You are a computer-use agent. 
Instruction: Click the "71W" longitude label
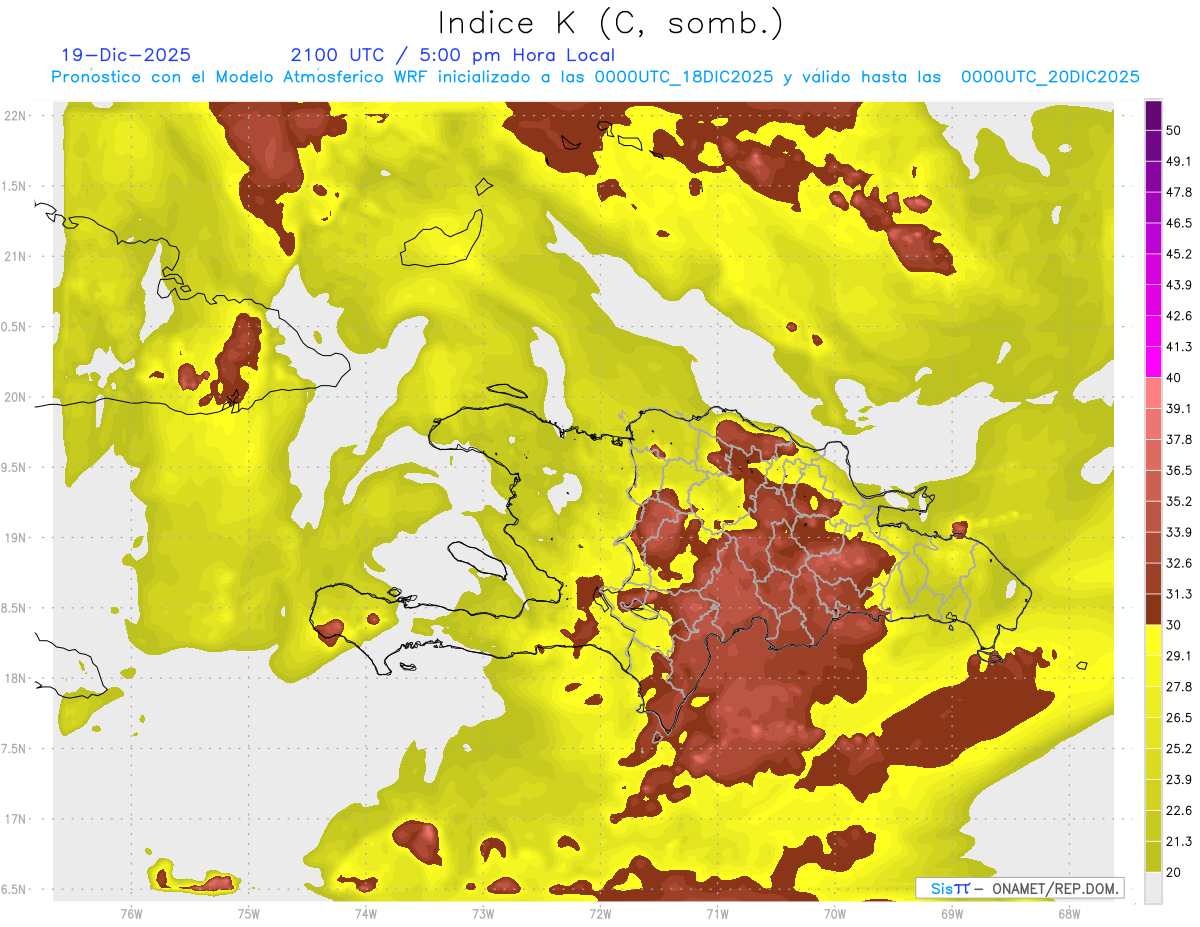coord(717,913)
